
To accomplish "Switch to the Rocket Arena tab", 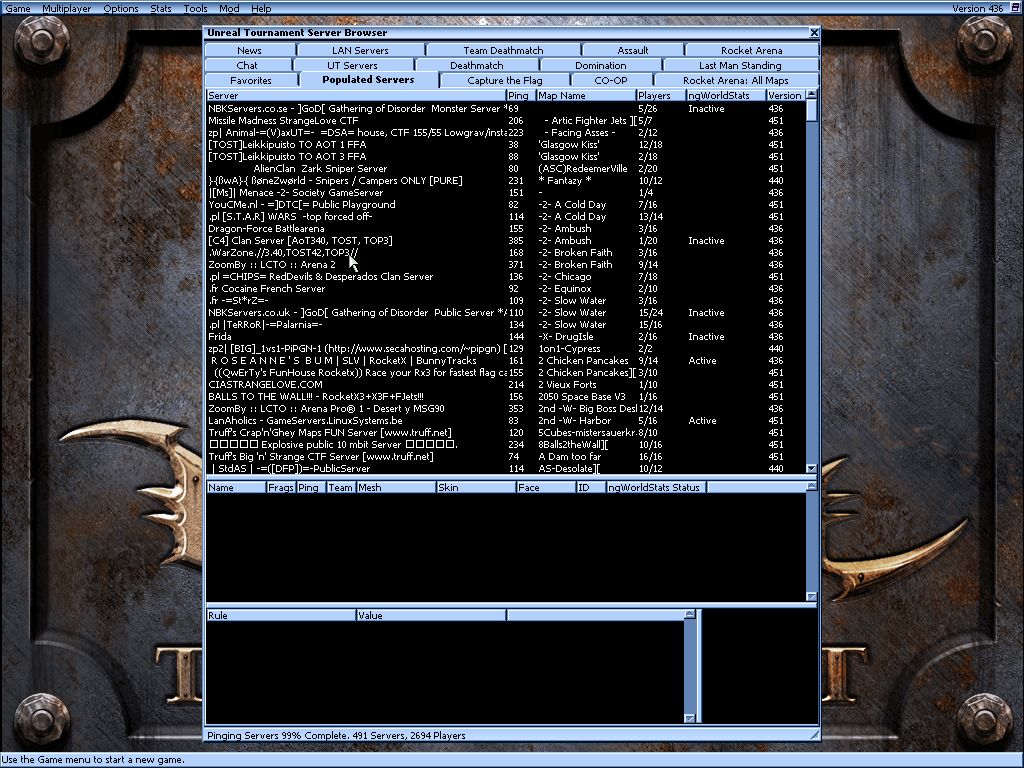I will (752, 50).
